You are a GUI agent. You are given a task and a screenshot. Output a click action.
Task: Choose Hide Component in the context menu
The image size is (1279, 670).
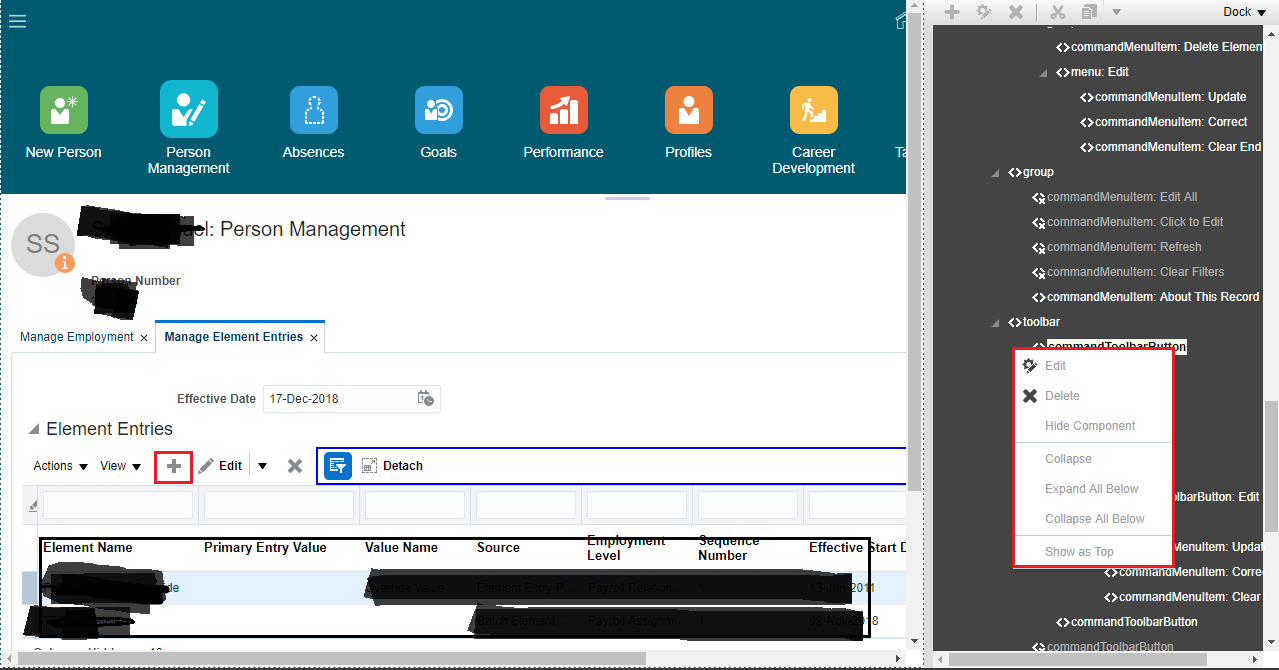point(1092,426)
